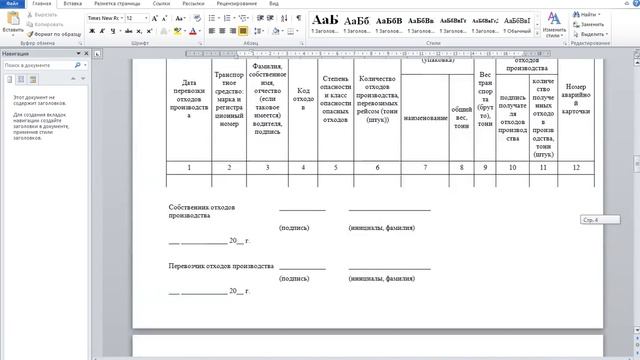The image size is (640, 360).
Task: Click the Paste (Вставить) clipboard icon
Action: (13, 19)
